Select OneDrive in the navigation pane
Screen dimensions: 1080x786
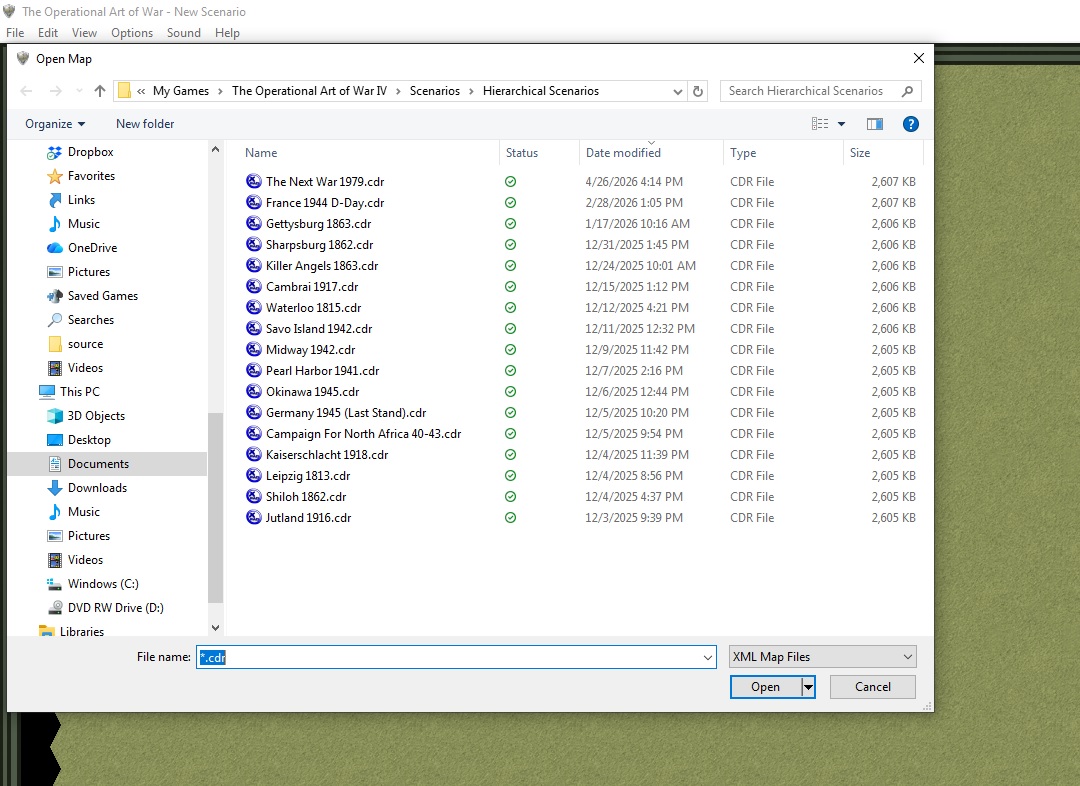92,248
